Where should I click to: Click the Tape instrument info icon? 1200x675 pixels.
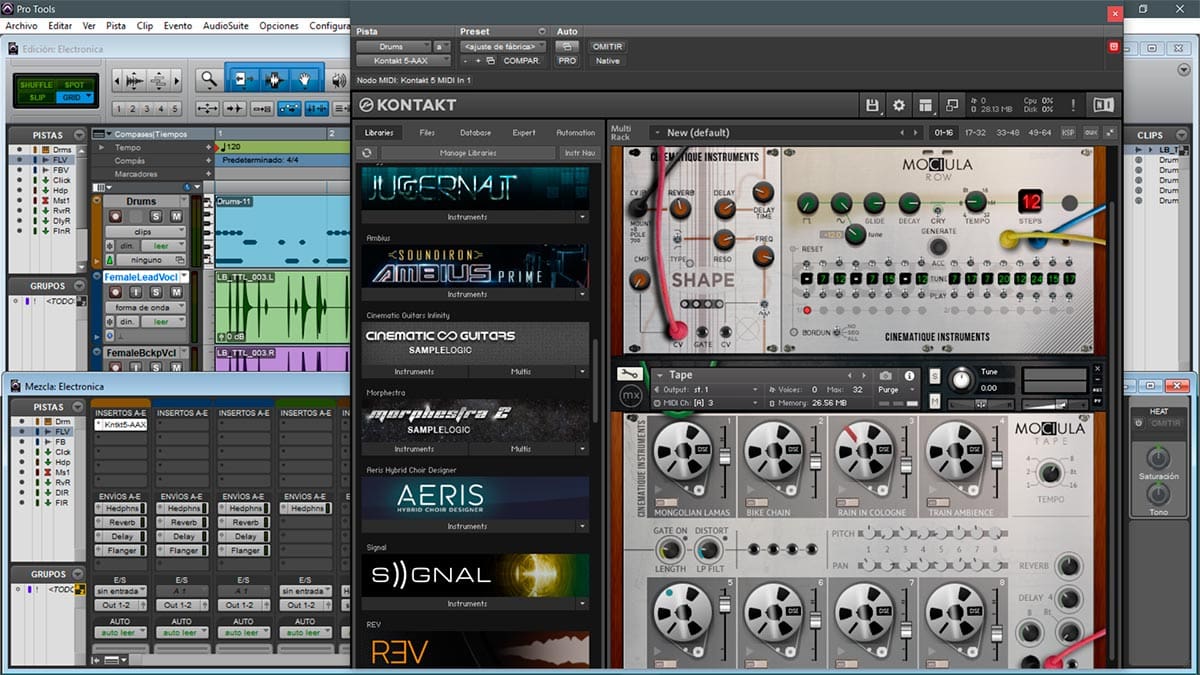[909, 376]
